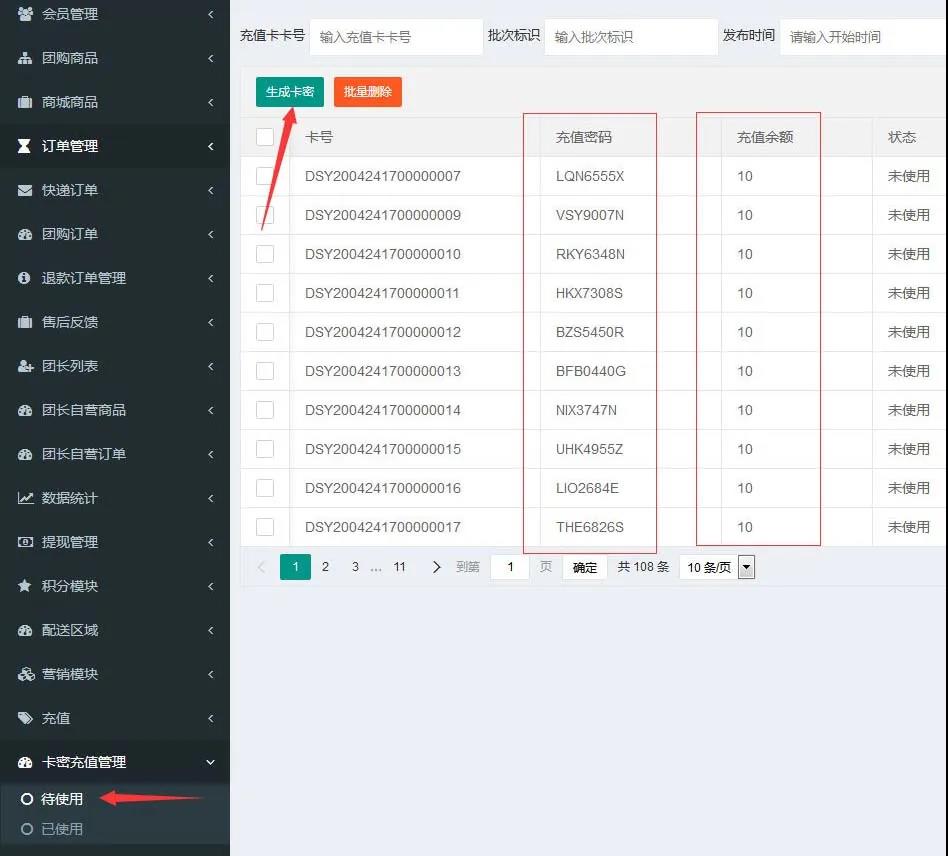948x856 pixels.
Task: Expand the 营销模块 menu arrow
Action: tap(210, 674)
